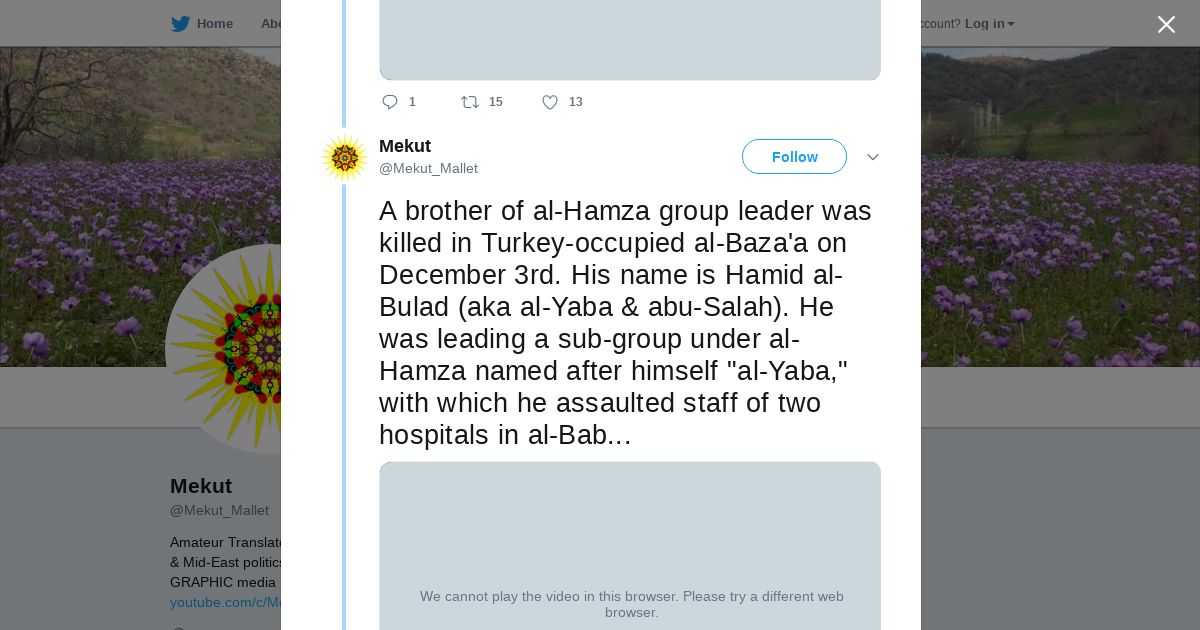Click @Mekut_Mallet under the sidebar profile name

tap(219, 510)
